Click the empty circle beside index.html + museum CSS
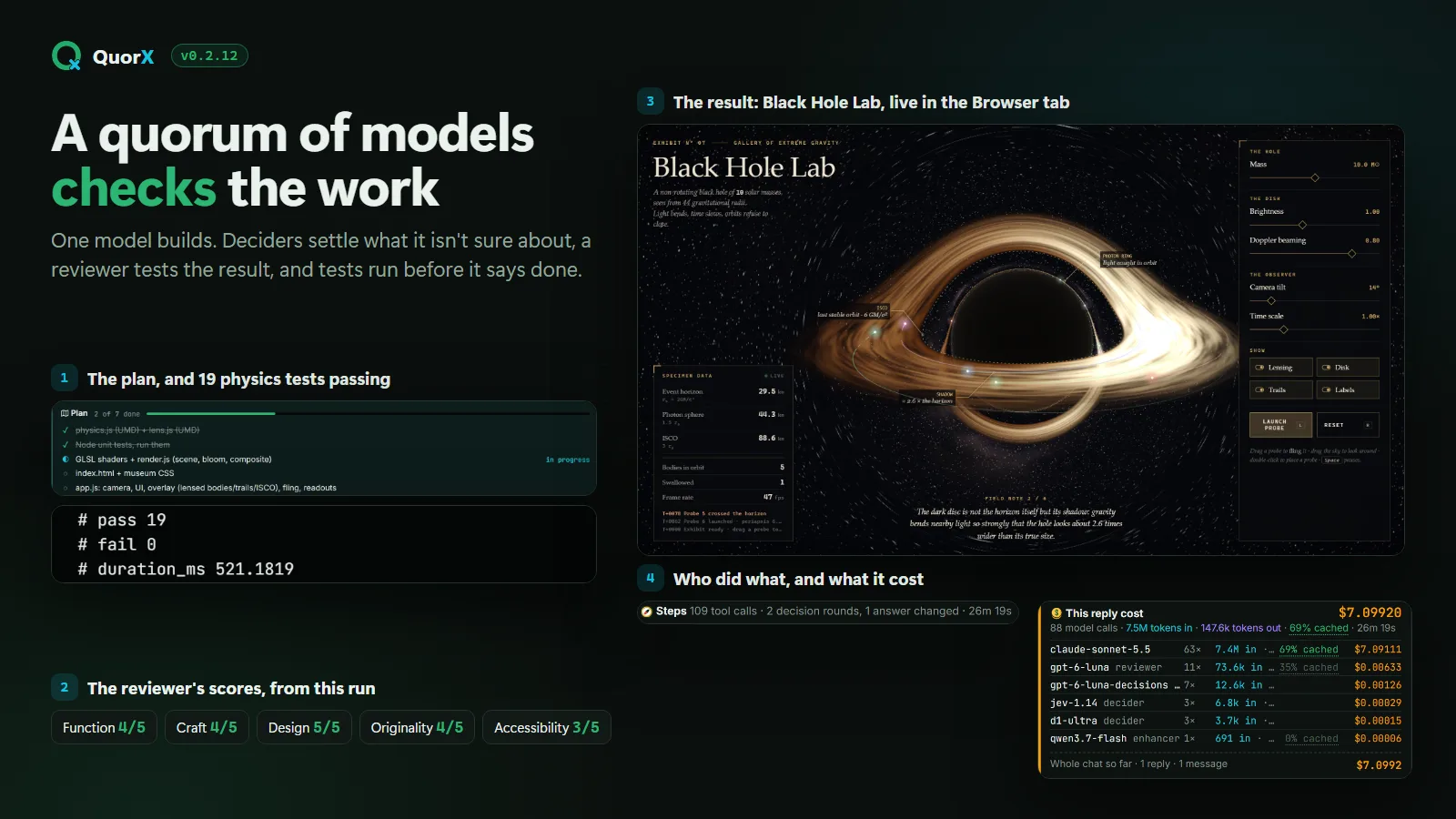Viewport: 1456px width, 819px height. pos(66,473)
